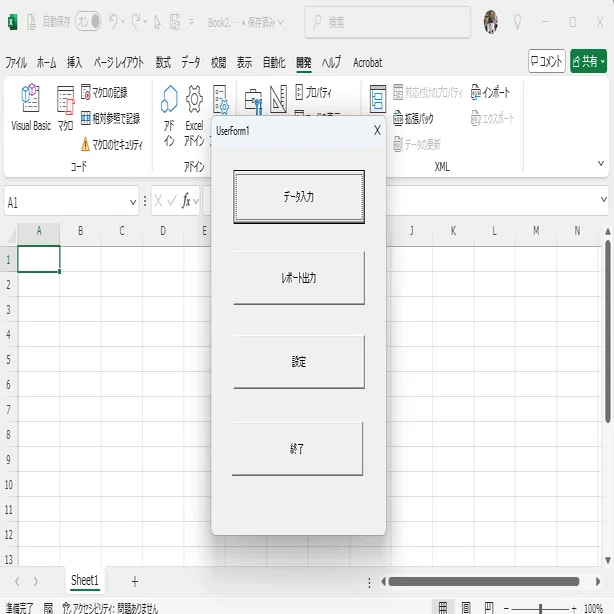Click the アクセシビリティ status bar entry
Image resolution: width=614 pixels, height=614 pixels.
110,608
